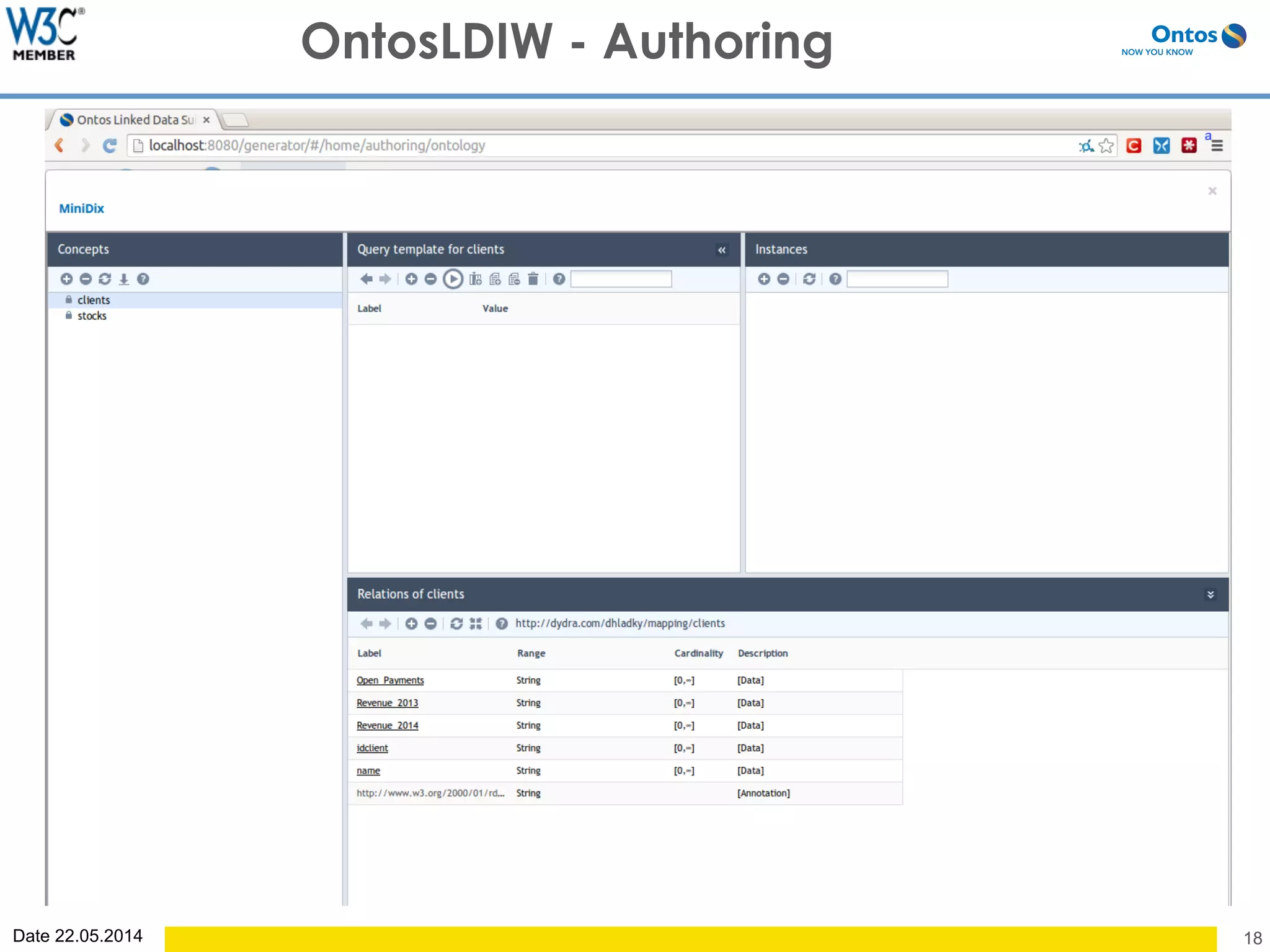Reload the page with browser refresh
The image size is (1270, 952).
(110, 146)
